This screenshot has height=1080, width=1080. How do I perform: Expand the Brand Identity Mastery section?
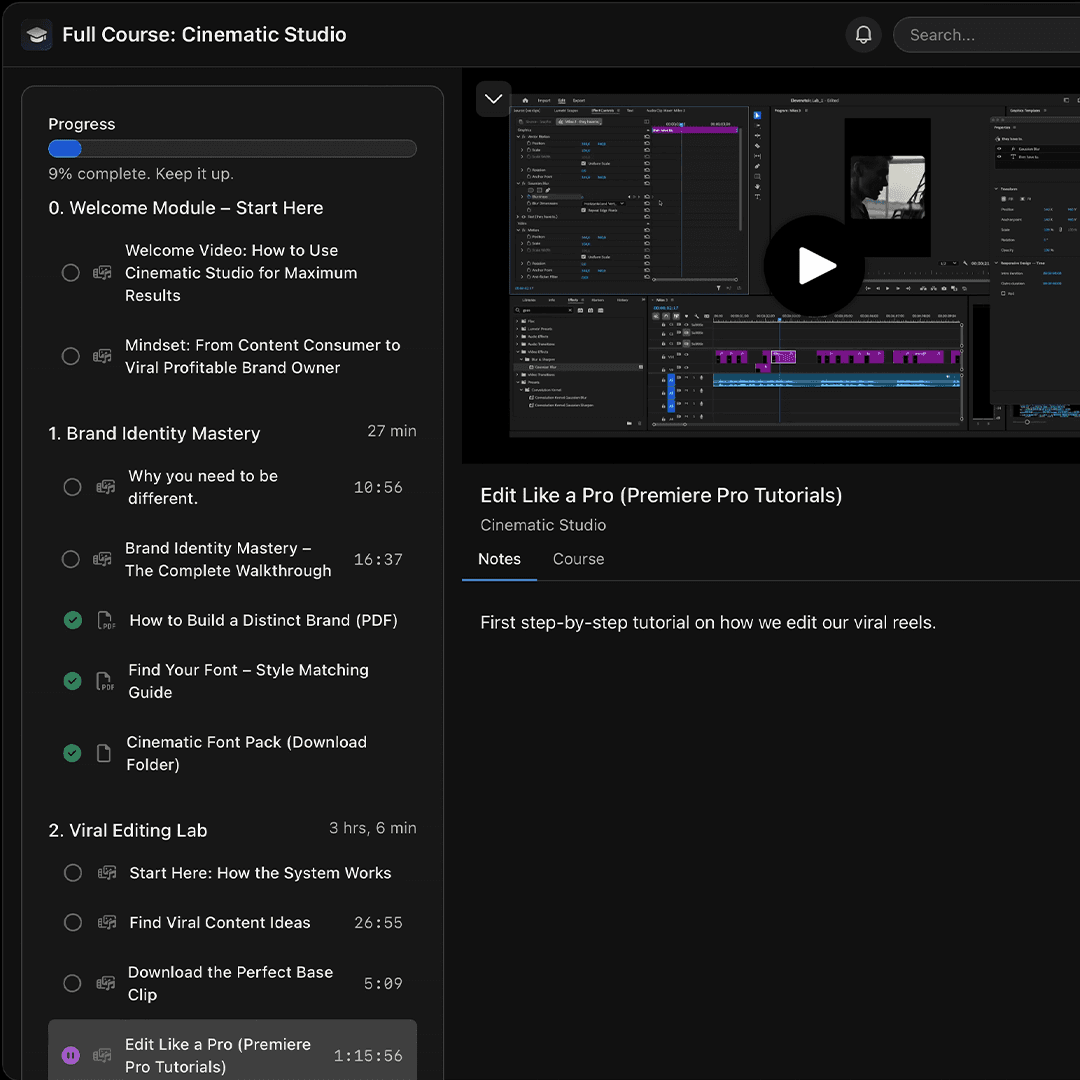154,433
